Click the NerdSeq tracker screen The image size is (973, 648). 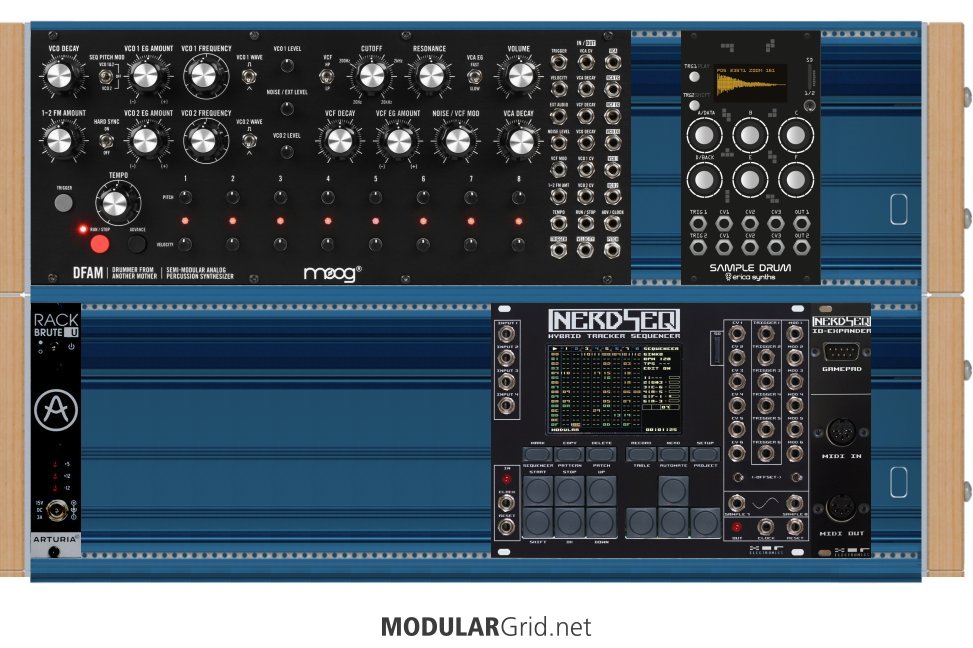614,389
